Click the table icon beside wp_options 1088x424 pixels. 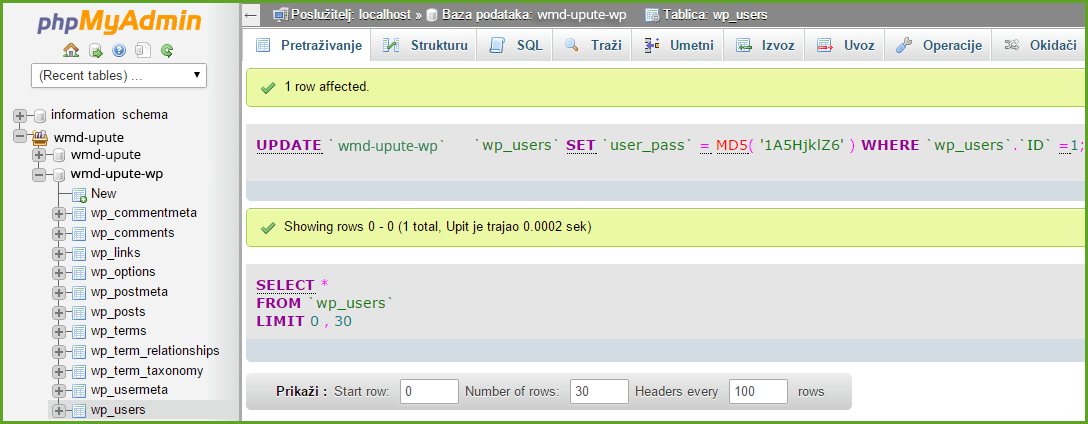[79, 273]
